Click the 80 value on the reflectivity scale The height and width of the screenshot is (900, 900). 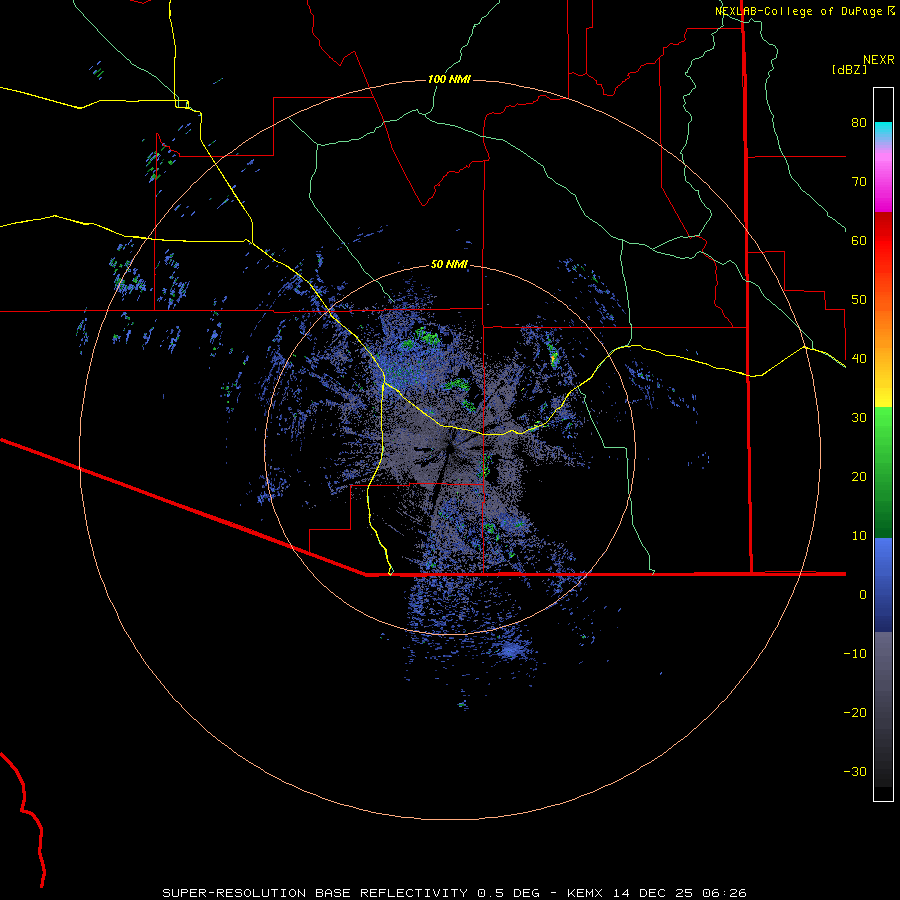point(859,123)
